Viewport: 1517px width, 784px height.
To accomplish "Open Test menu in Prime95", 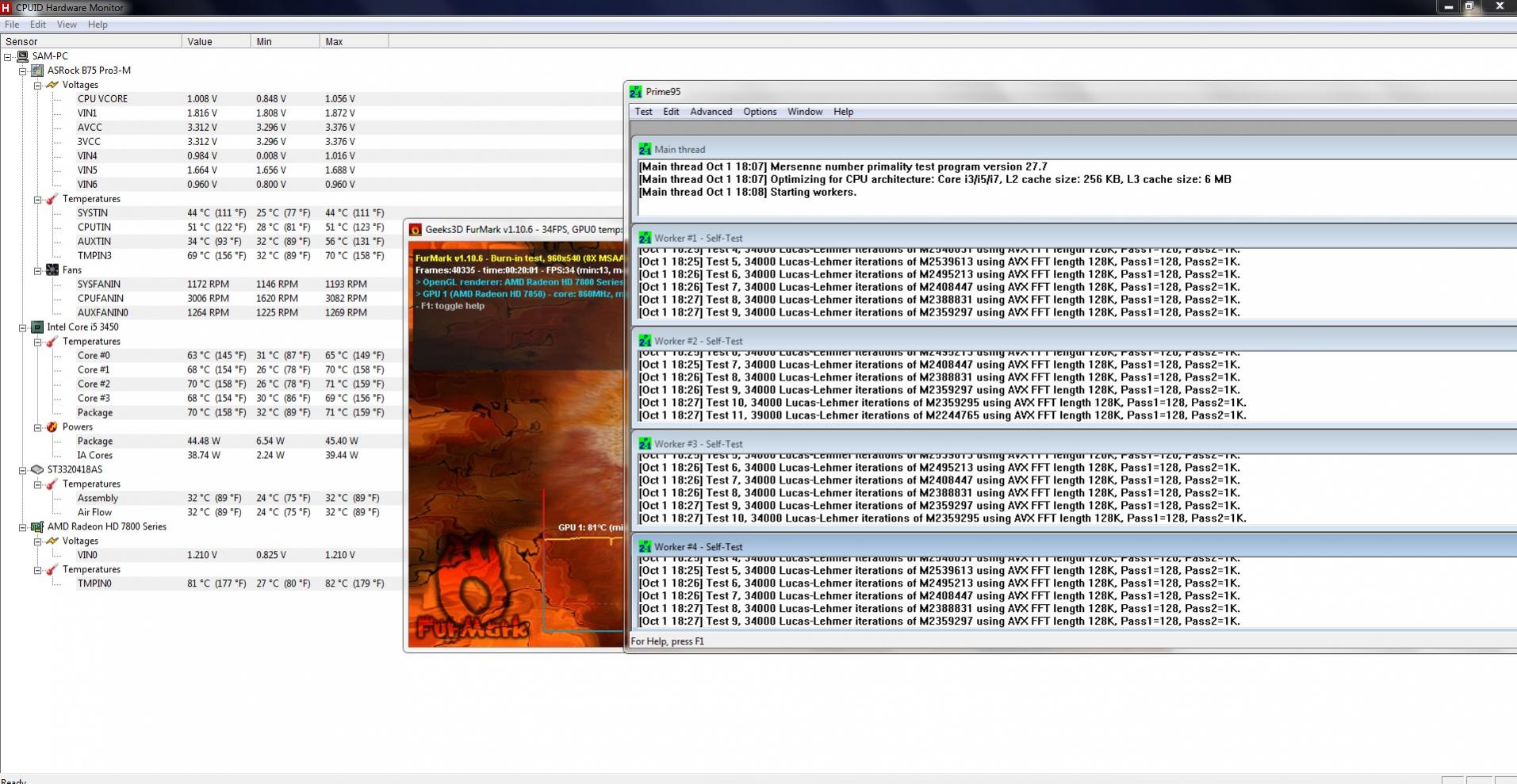I will pos(643,112).
